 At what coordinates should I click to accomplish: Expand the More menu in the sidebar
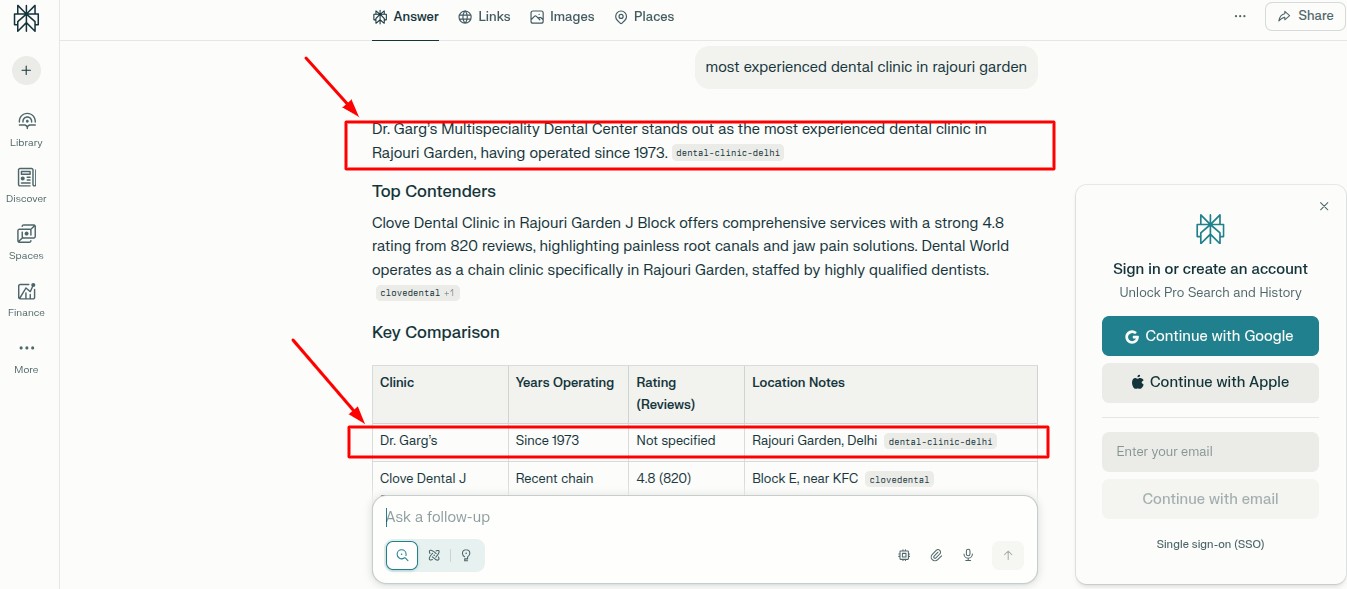(26, 355)
